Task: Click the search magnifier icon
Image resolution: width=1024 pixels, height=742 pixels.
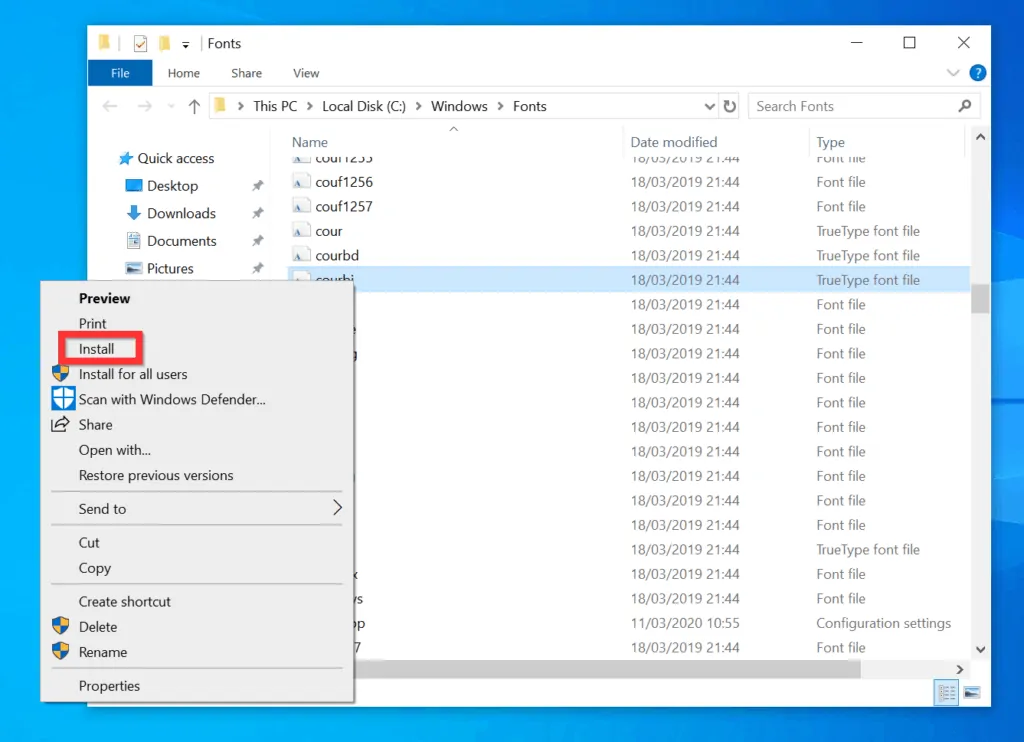Action: [x=964, y=105]
